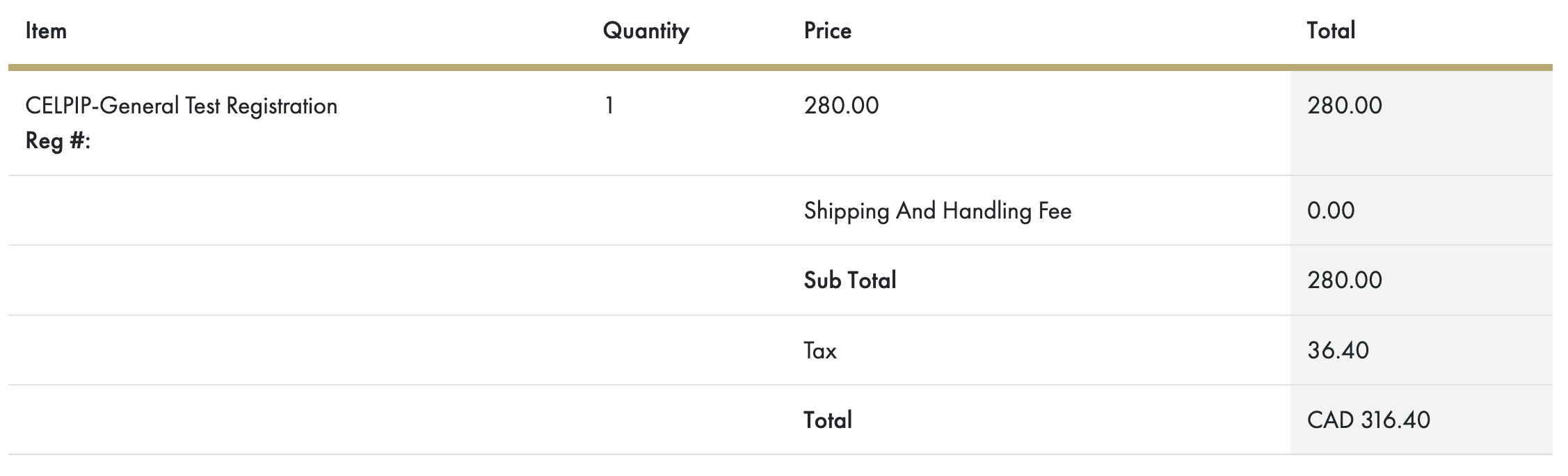
Task: Click Shipping And Handling Fee label
Action: pos(937,211)
